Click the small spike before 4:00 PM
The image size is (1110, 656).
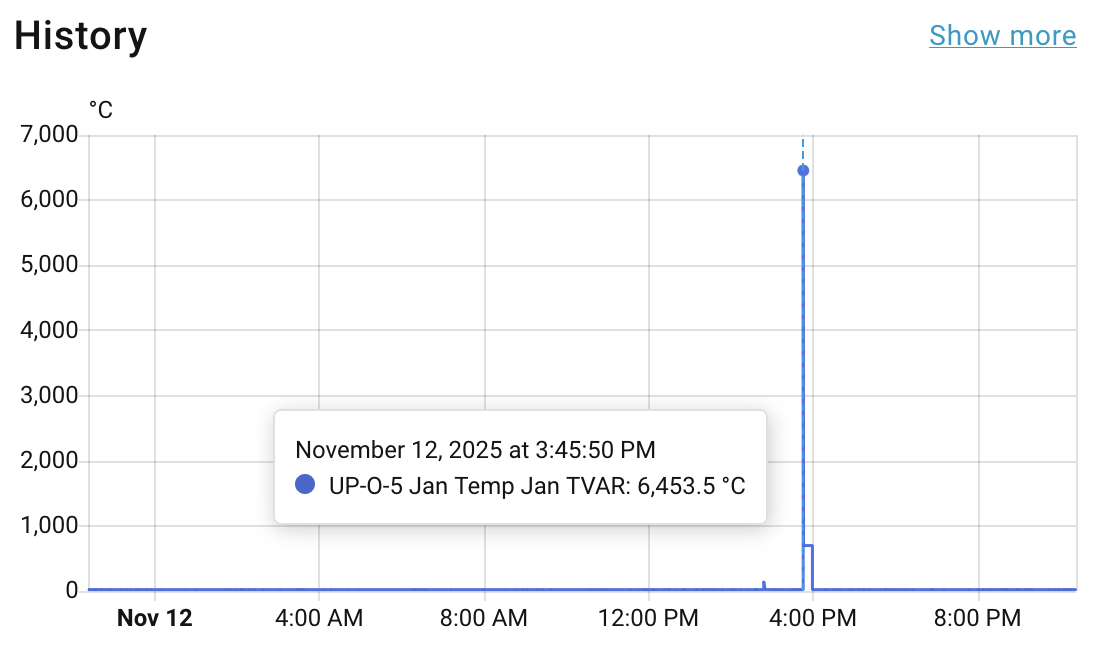pos(764,584)
